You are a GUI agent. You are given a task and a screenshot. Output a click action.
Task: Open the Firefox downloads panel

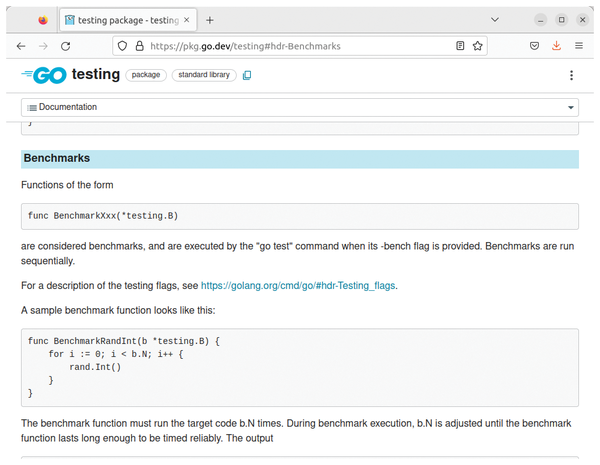click(x=556, y=46)
